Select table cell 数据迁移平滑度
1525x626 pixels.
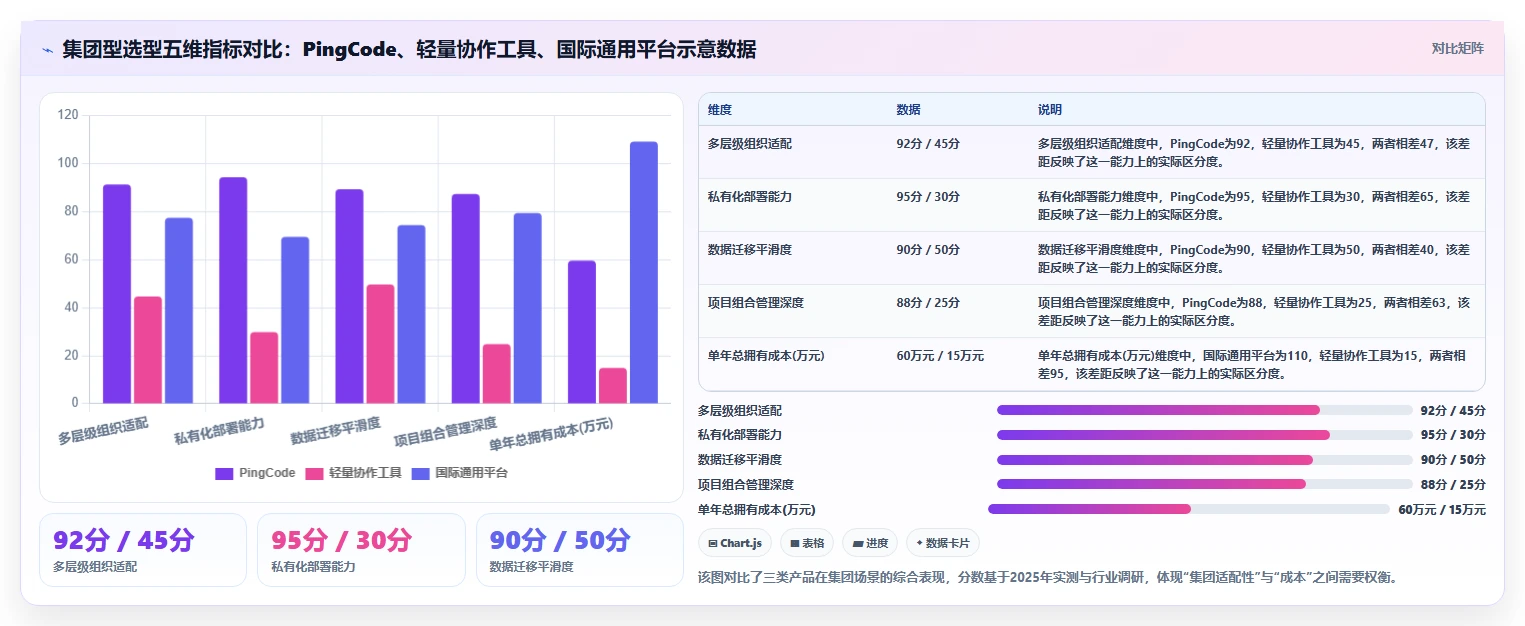click(x=749, y=250)
